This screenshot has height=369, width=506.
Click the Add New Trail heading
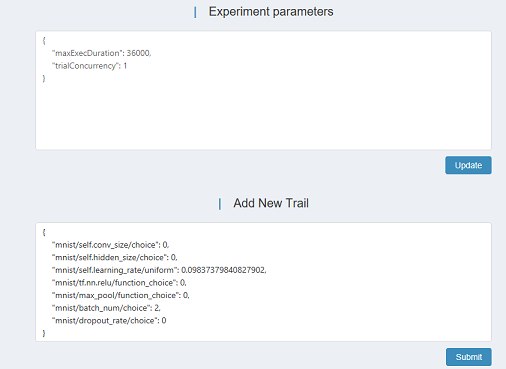point(271,203)
